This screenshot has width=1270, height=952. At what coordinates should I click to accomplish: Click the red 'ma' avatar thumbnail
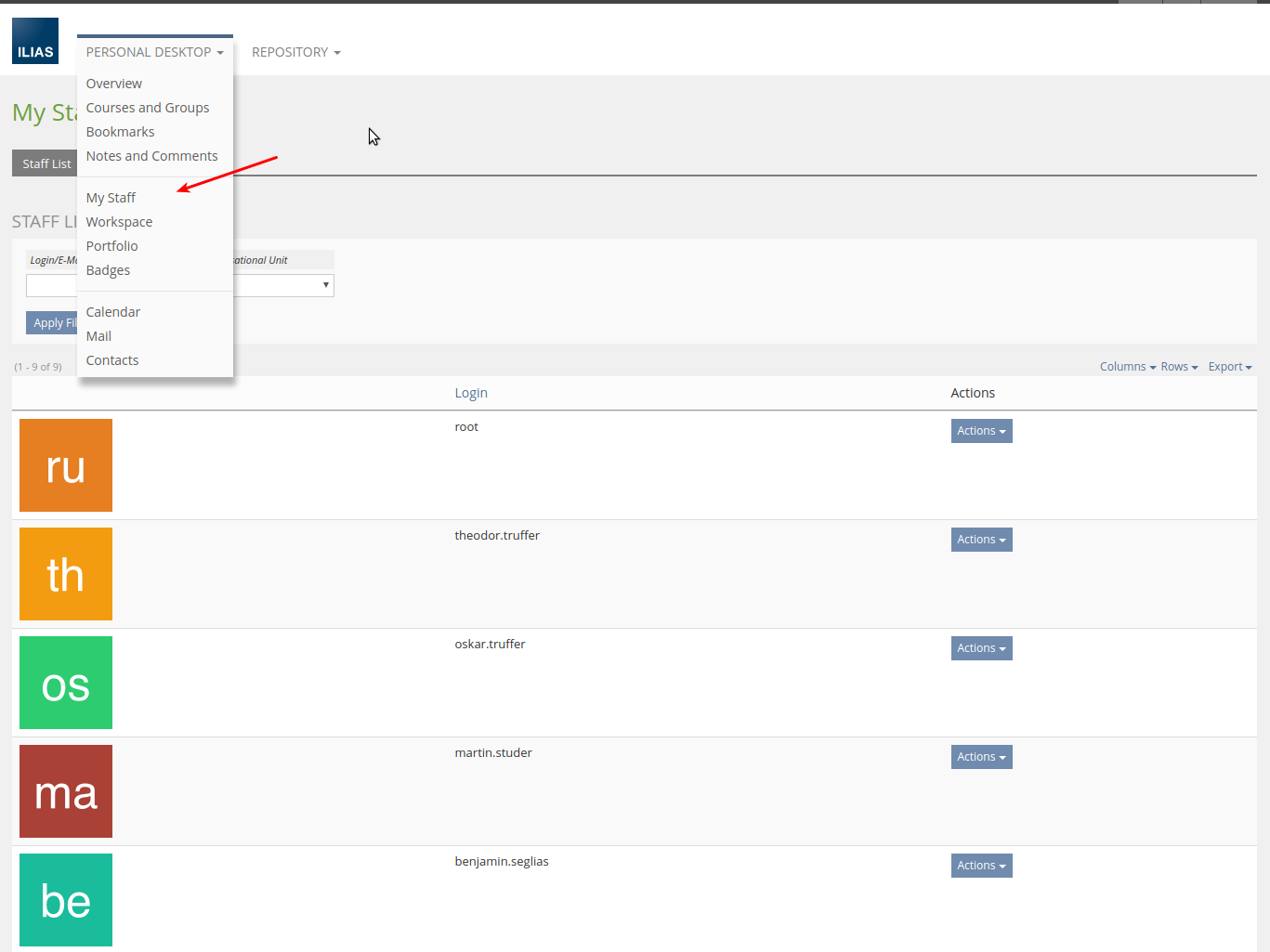(66, 791)
